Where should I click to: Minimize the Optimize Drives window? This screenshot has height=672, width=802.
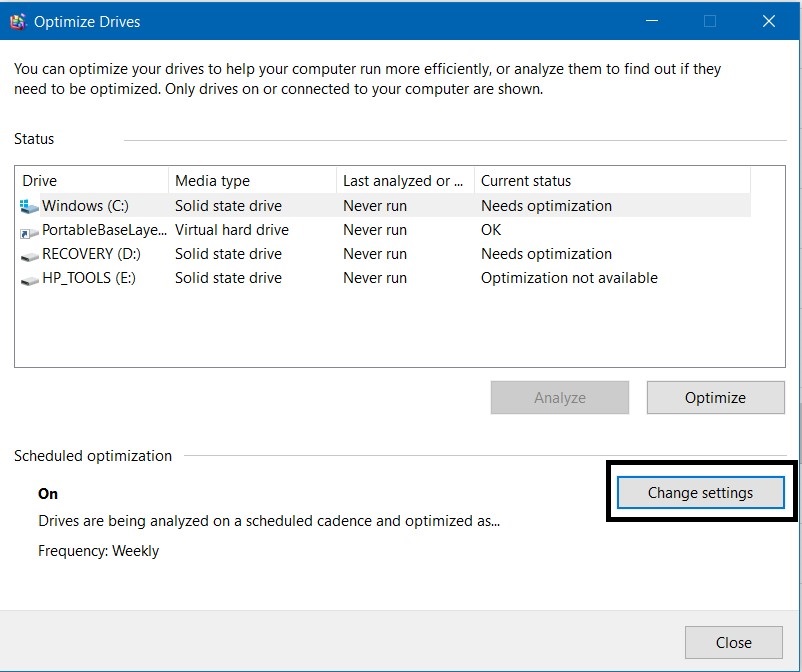click(x=652, y=21)
